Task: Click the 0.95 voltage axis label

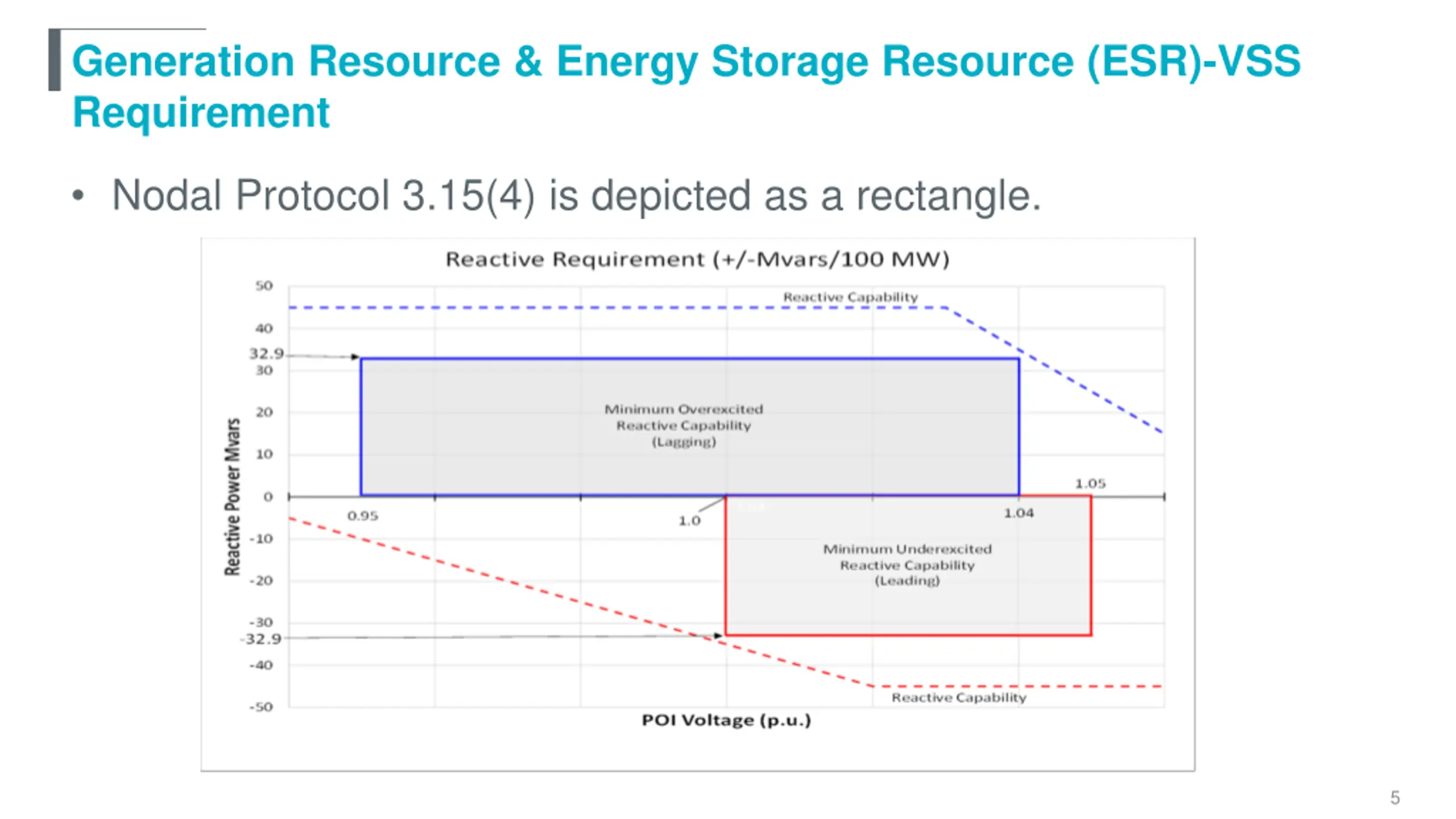Action: pyautogui.click(x=362, y=516)
